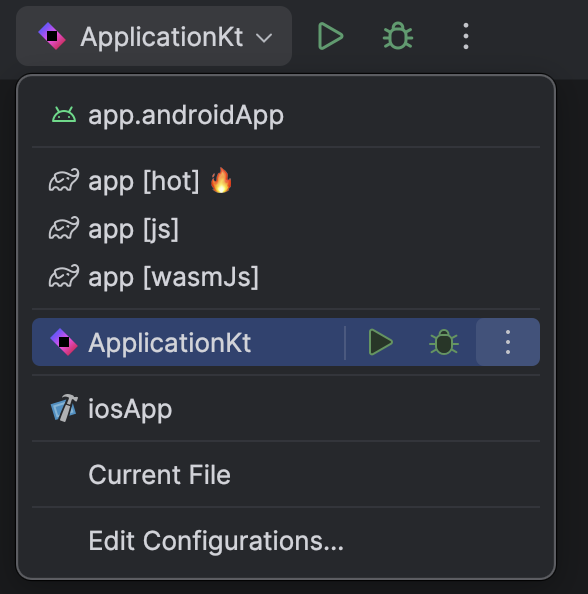Click the fire emoji next to app [hot]
The image size is (588, 594).
(x=221, y=180)
